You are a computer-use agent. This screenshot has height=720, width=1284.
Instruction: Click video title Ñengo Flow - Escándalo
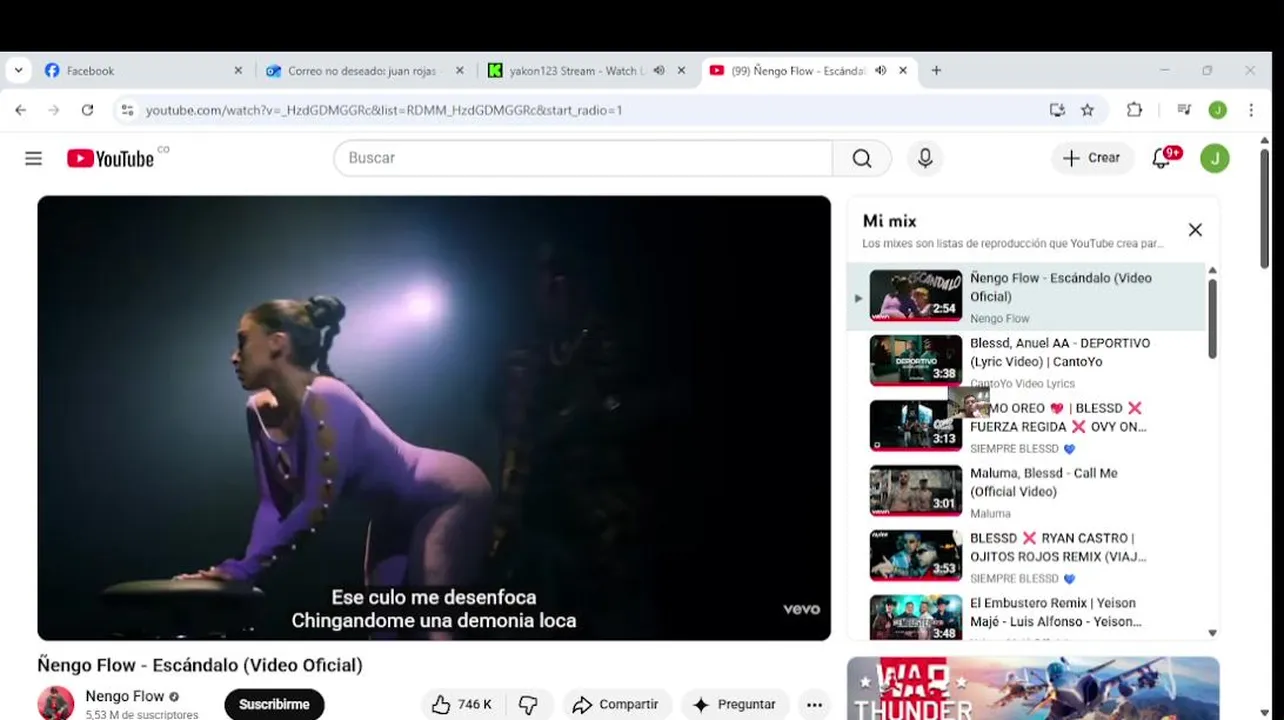[x=200, y=665]
